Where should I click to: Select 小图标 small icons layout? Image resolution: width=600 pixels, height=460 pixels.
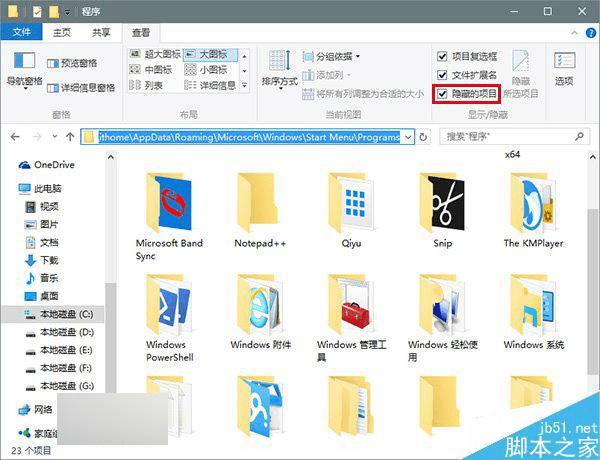point(206,70)
